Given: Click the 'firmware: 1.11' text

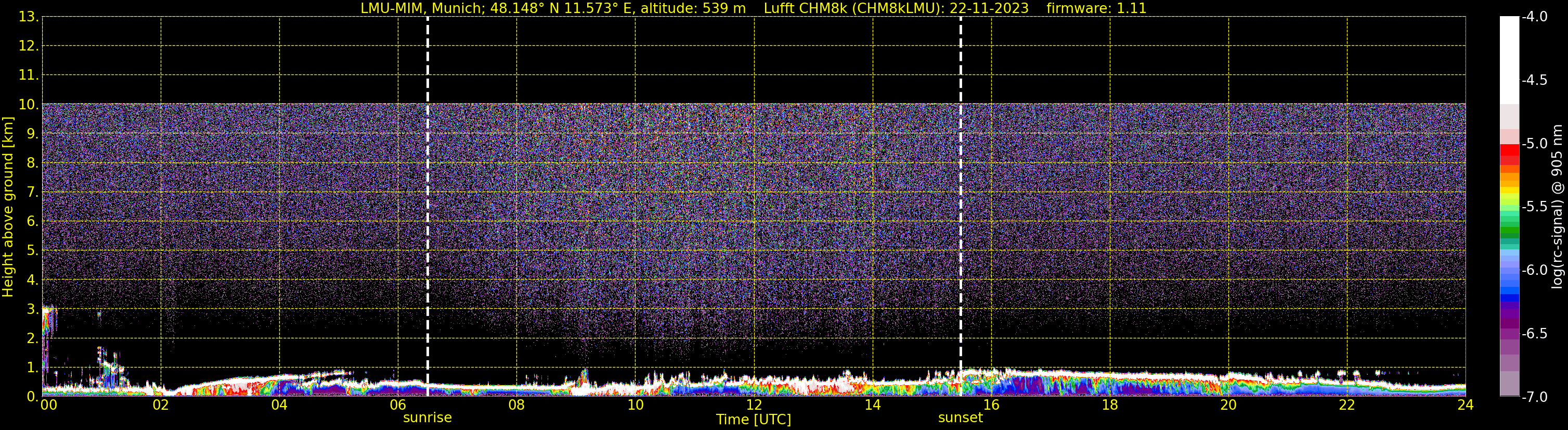Looking at the screenshot, I should 1096,8.
